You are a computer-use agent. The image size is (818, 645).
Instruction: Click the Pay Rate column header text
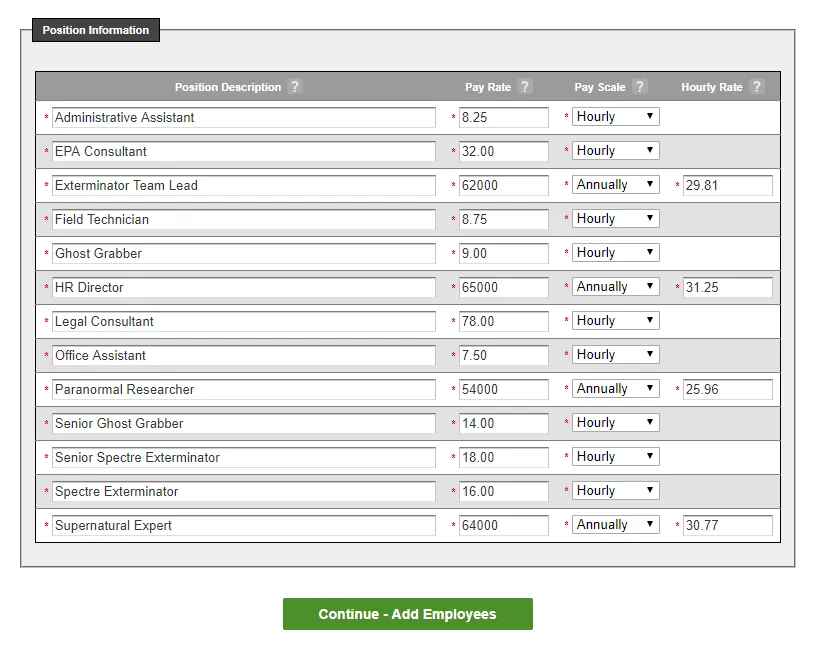point(488,87)
